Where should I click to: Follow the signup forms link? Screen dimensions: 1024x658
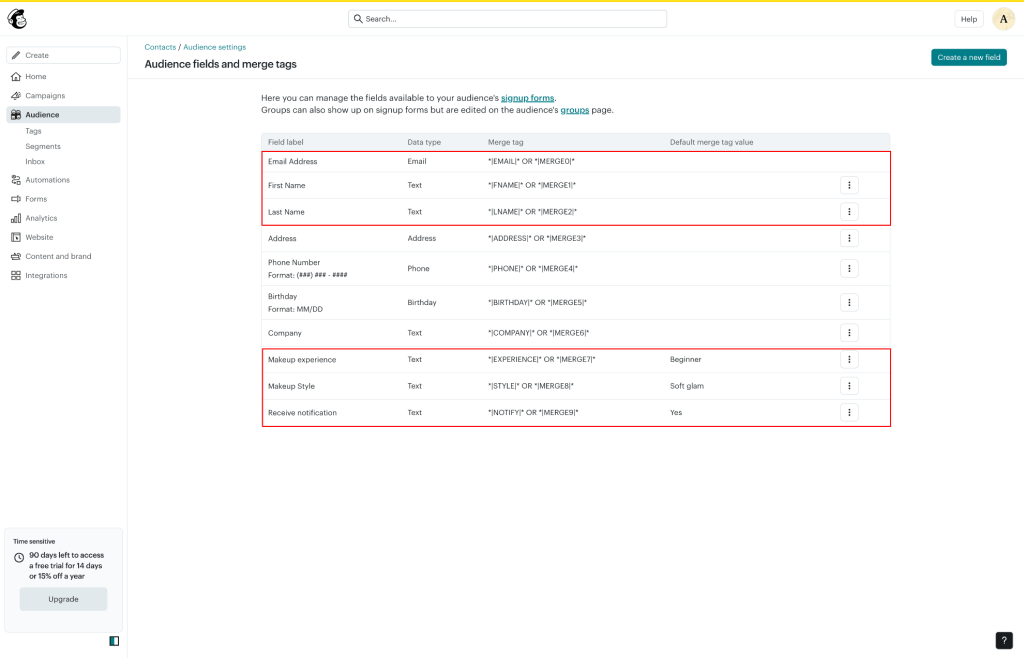pos(527,98)
